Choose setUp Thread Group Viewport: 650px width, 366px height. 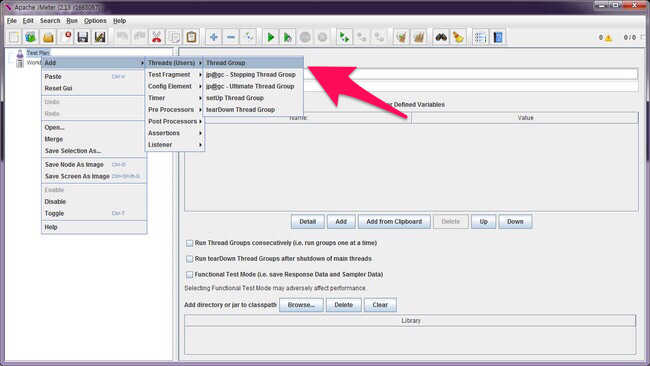pos(253,98)
